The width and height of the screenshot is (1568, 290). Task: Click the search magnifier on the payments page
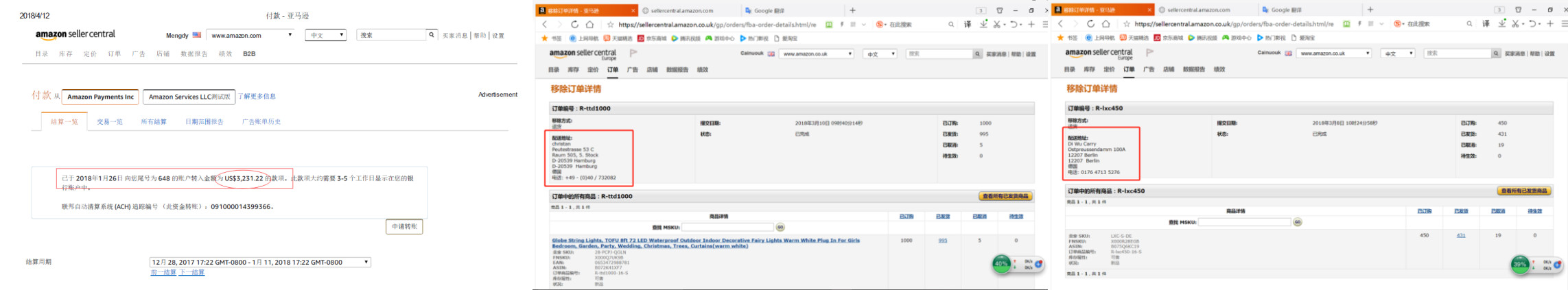tap(432, 34)
